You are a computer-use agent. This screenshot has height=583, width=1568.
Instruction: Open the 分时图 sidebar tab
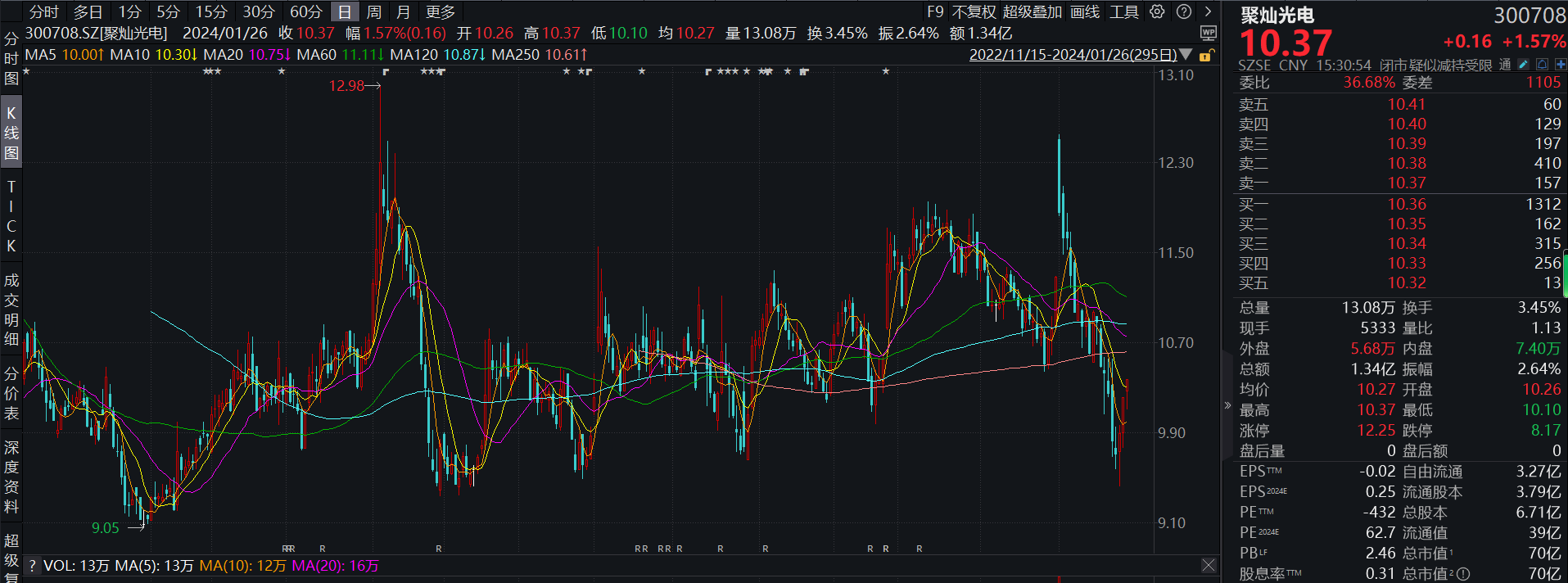click(x=11, y=59)
